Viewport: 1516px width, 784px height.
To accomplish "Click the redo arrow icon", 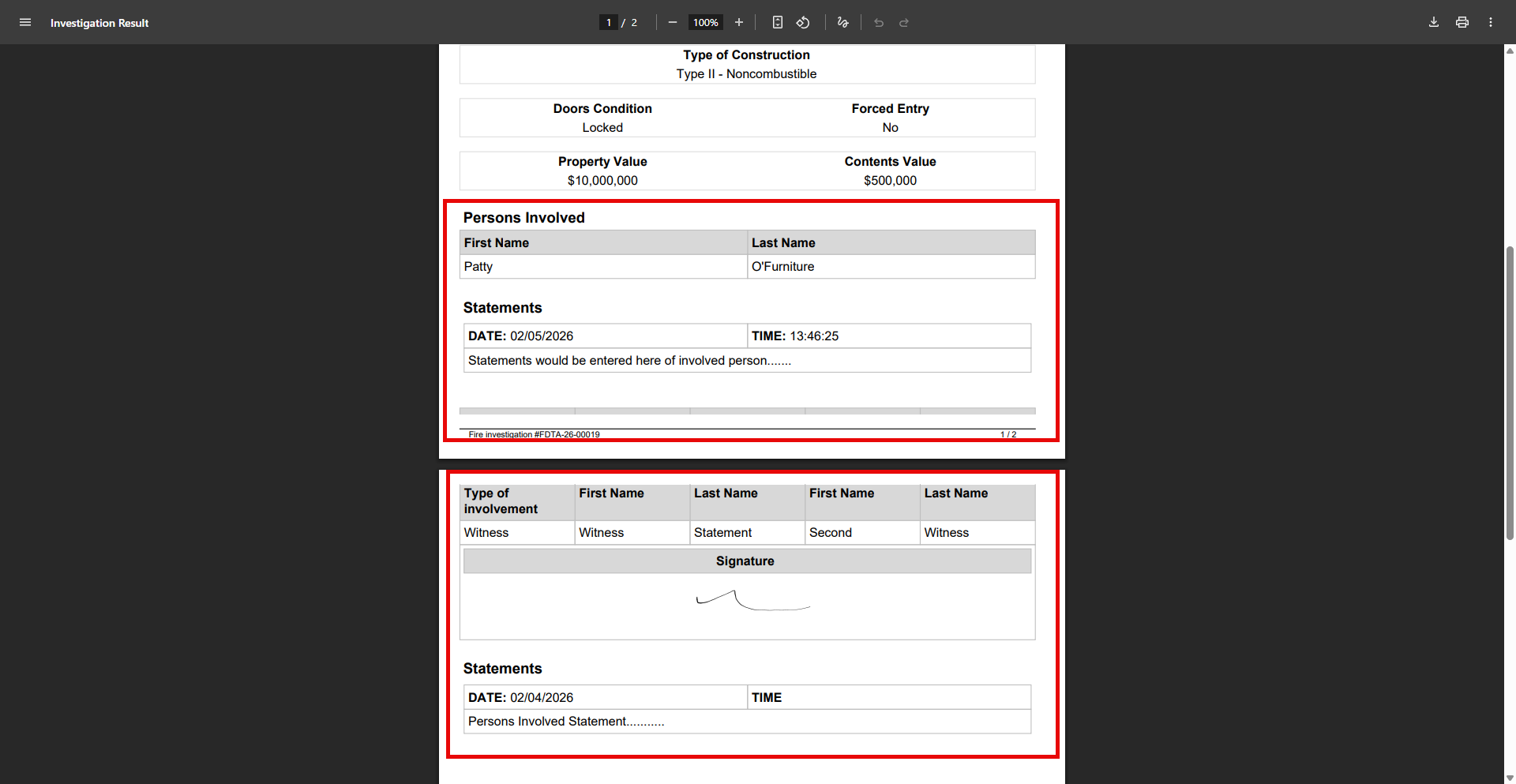I will [904, 22].
